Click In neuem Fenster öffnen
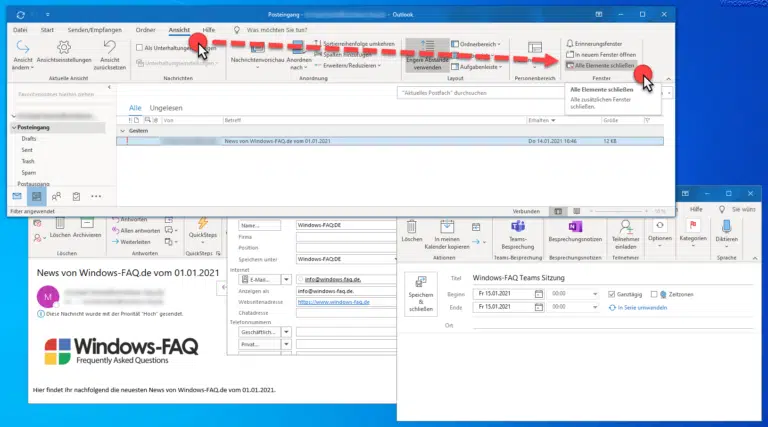The image size is (768, 427). pos(600,54)
